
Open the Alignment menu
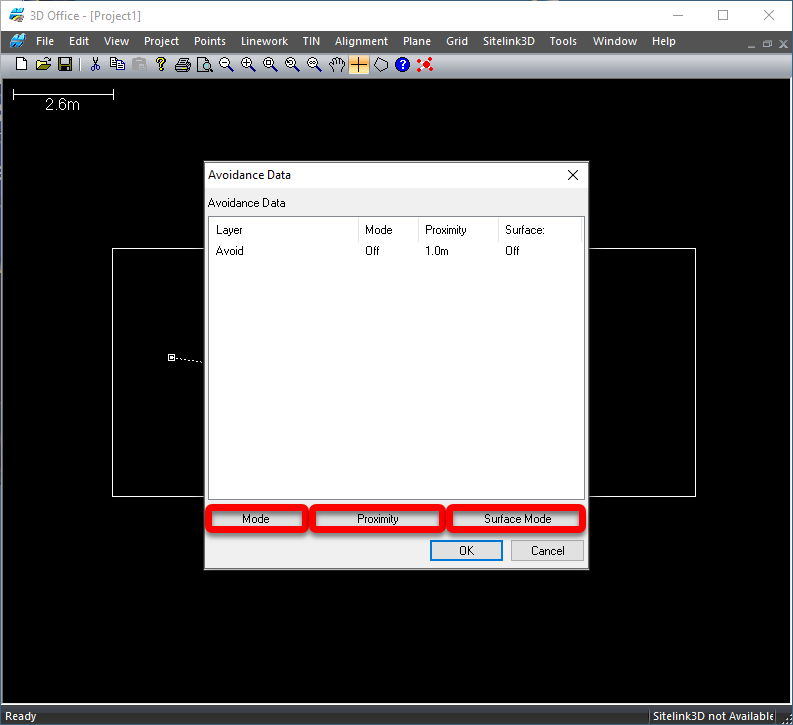[361, 41]
